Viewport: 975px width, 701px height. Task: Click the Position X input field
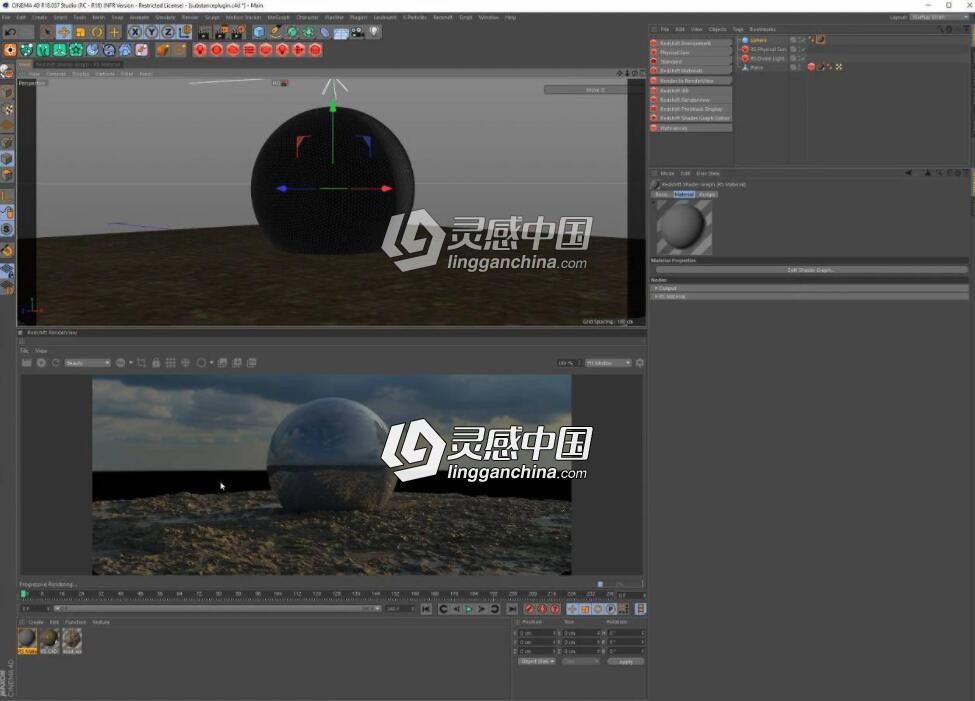click(538, 633)
